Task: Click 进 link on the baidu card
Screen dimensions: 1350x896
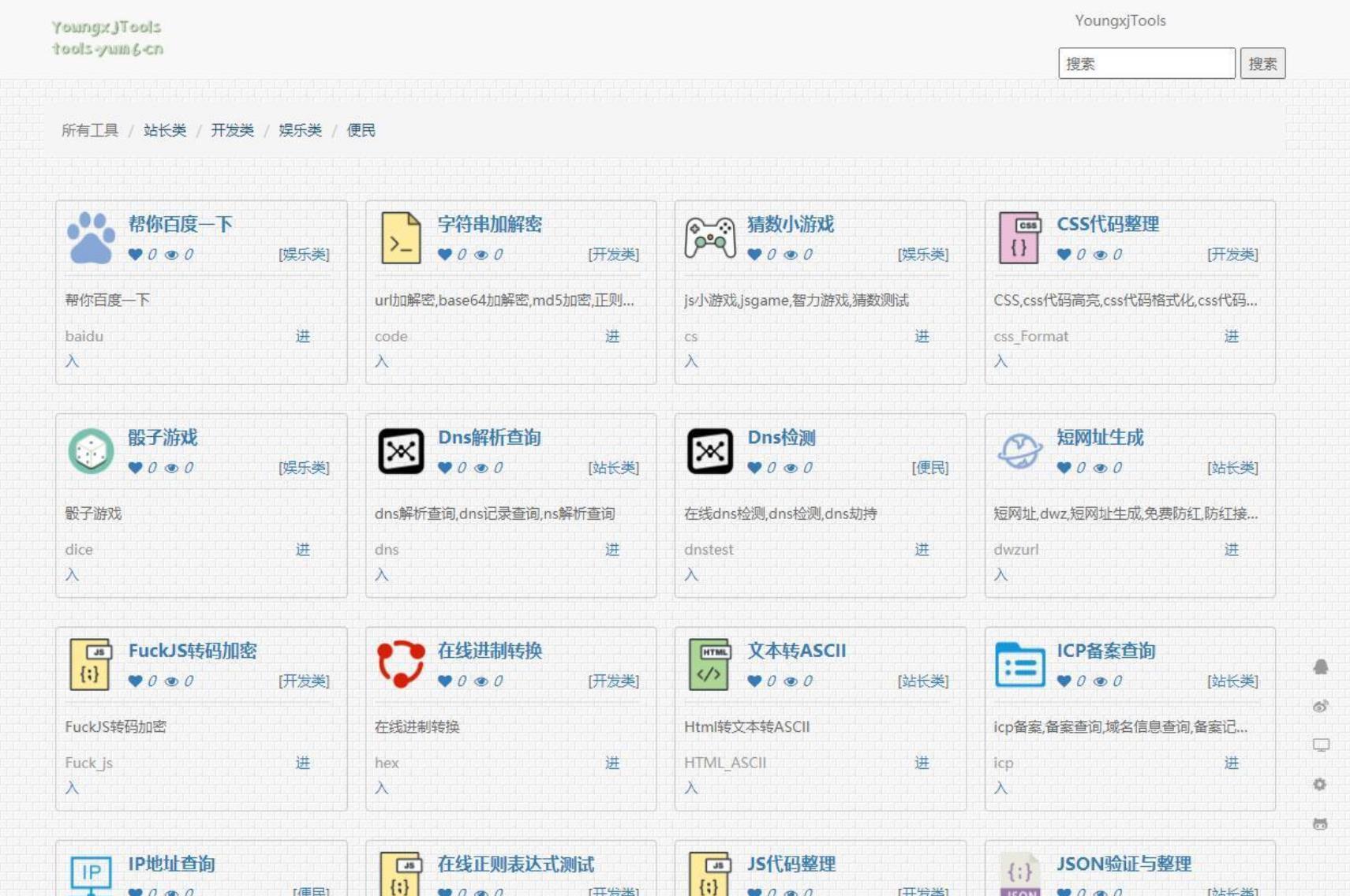Action: (x=303, y=337)
